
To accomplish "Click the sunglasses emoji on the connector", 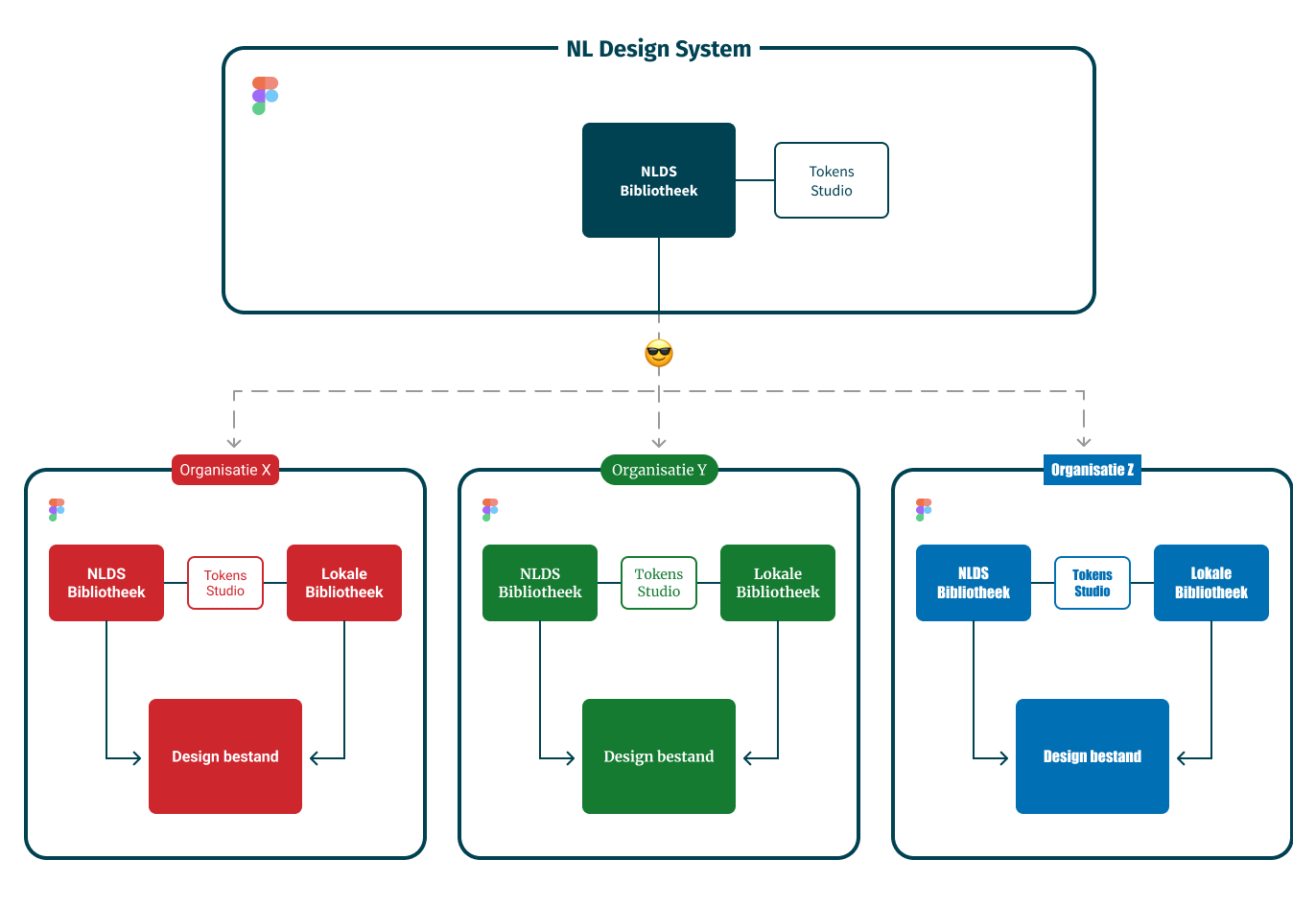I will click(659, 353).
